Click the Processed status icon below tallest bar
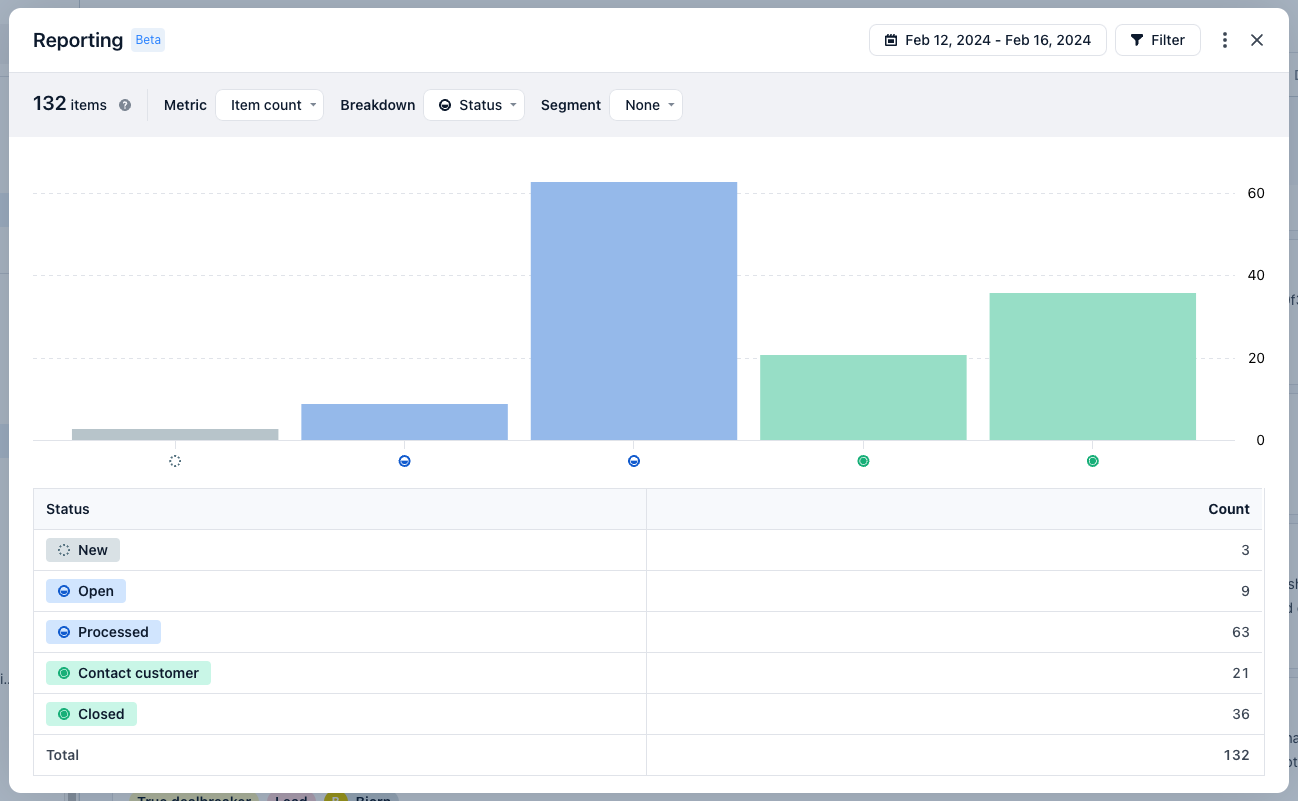 point(634,461)
